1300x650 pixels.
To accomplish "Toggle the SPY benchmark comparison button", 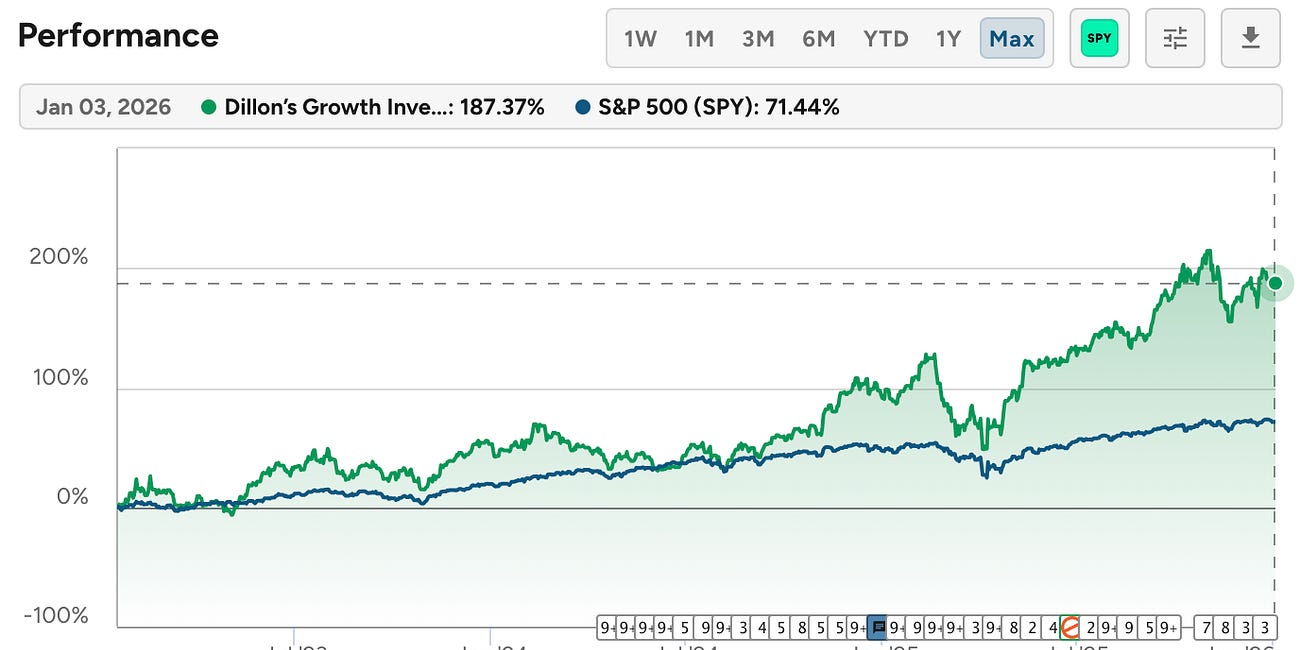I will pos(1099,38).
